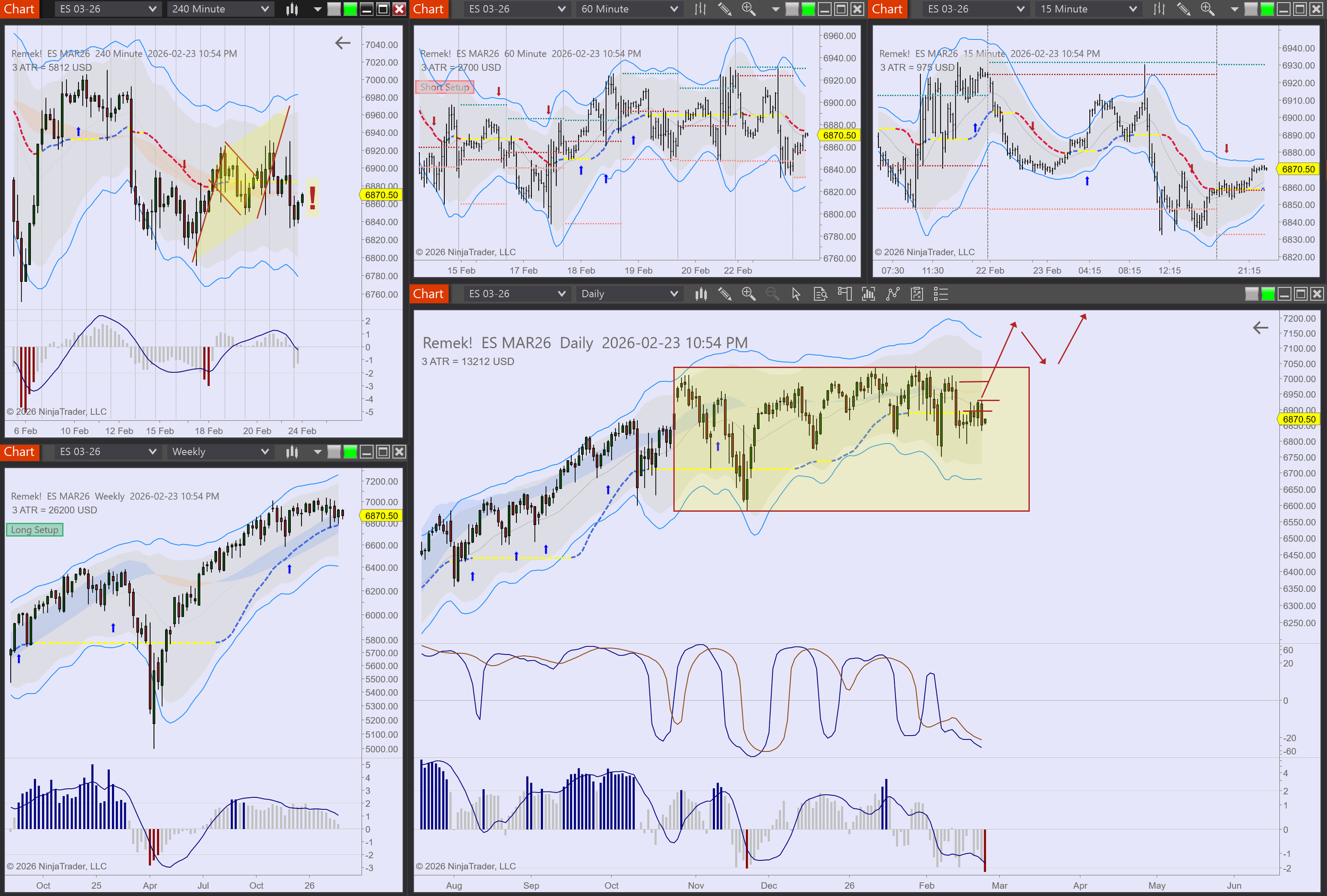Open the 60 Minute interval dropdown
1327x896 pixels.
point(628,9)
